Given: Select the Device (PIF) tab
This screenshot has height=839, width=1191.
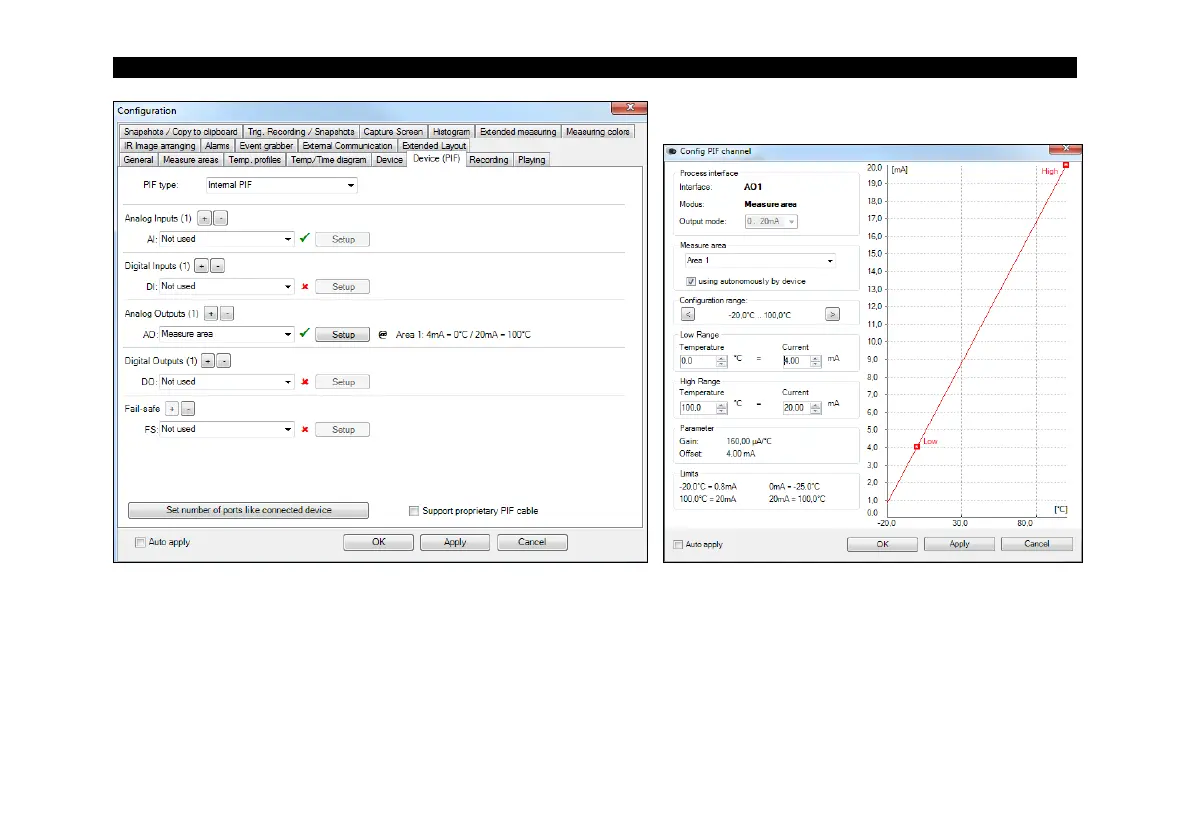Looking at the screenshot, I should [x=436, y=159].
